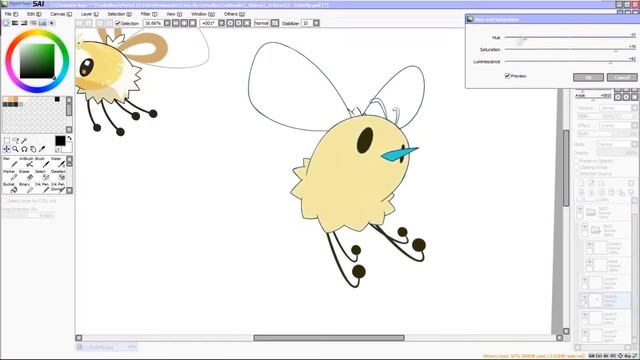The width and height of the screenshot is (640, 360).
Task: Open the Filter menu
Action: coord(149,14)
